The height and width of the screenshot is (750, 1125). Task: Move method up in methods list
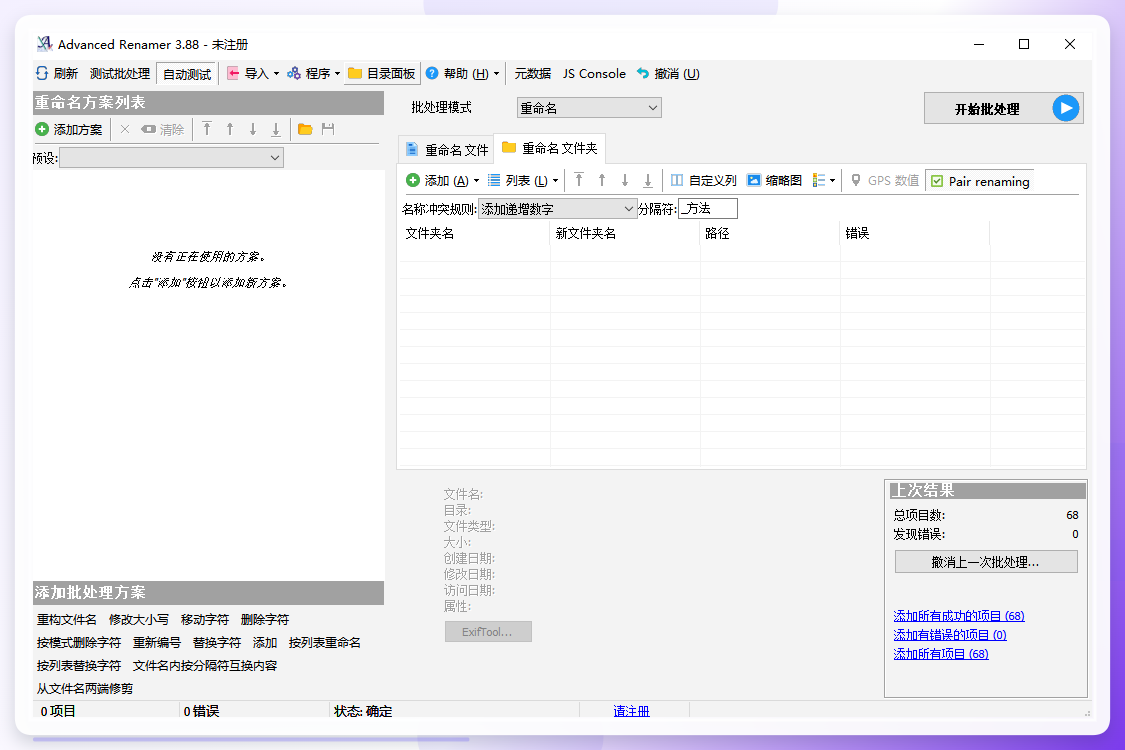230,129
